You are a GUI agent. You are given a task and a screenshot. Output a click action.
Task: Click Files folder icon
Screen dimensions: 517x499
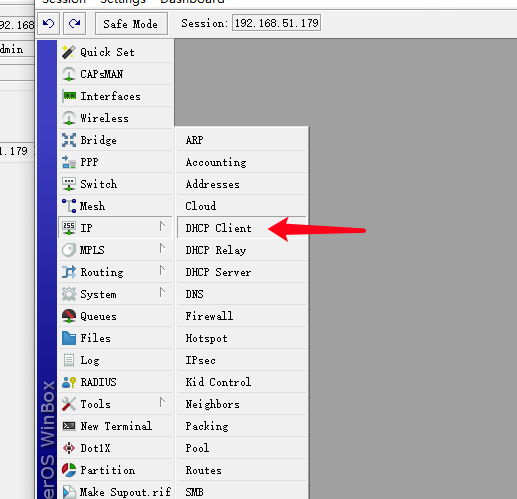(69, 338)
